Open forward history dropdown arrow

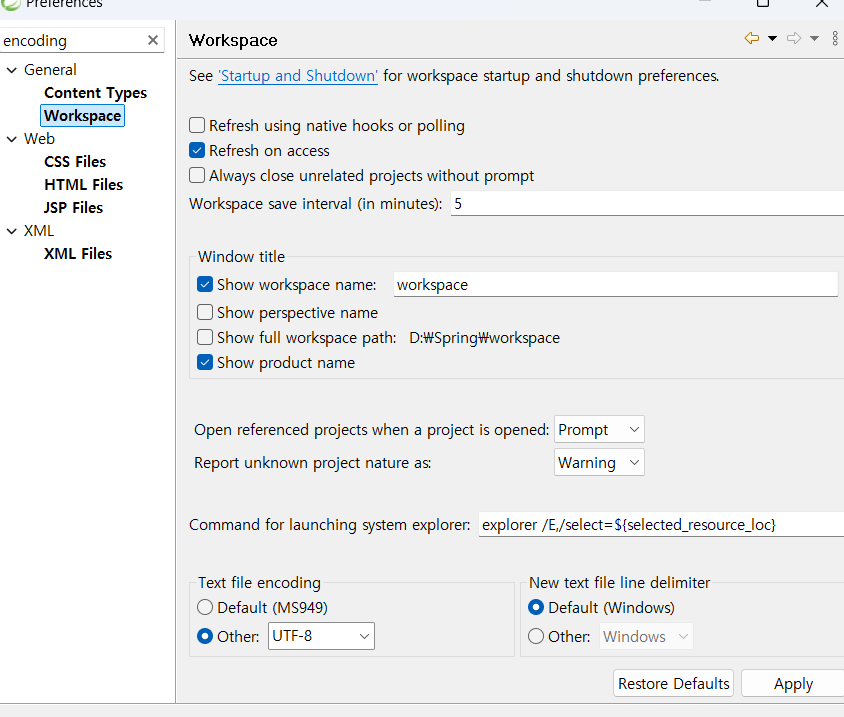[x=814, y=38]
